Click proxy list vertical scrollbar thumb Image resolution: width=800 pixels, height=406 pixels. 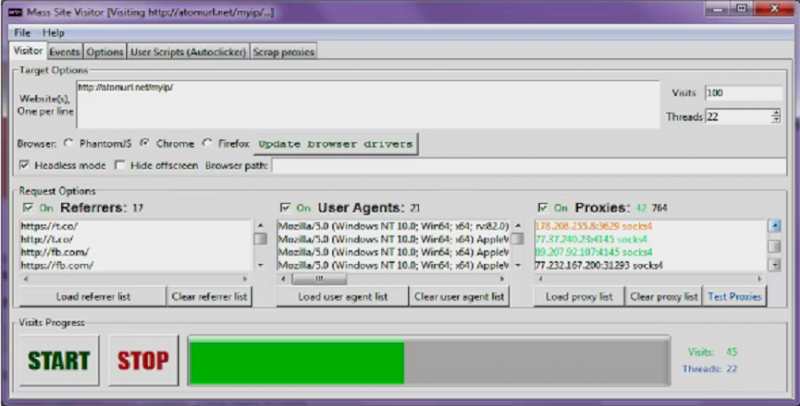click(x=774, y=246)
